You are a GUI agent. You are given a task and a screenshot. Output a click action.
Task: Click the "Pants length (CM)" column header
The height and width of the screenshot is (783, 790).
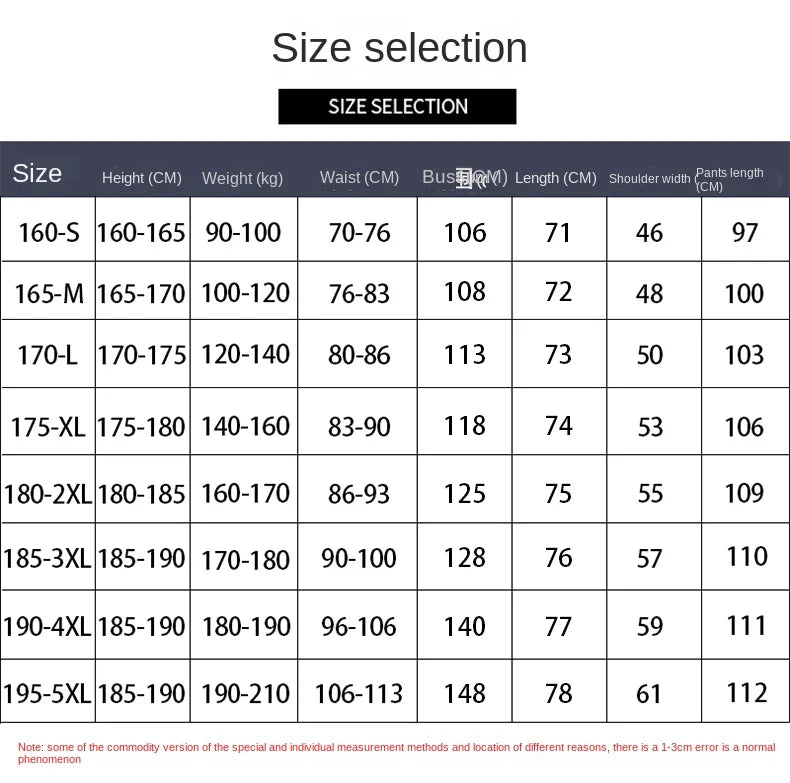click(743, 179)
